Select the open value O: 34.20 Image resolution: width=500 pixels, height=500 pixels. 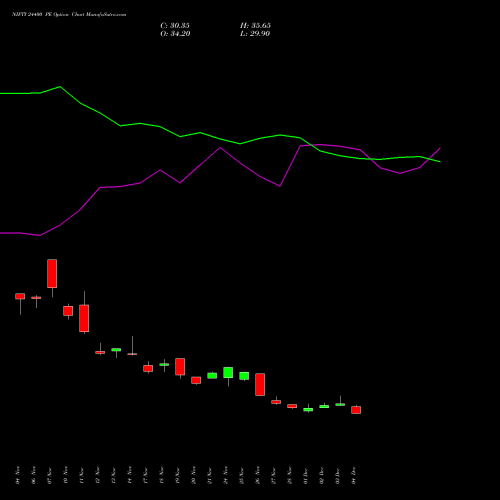click(x=175, y=34)
